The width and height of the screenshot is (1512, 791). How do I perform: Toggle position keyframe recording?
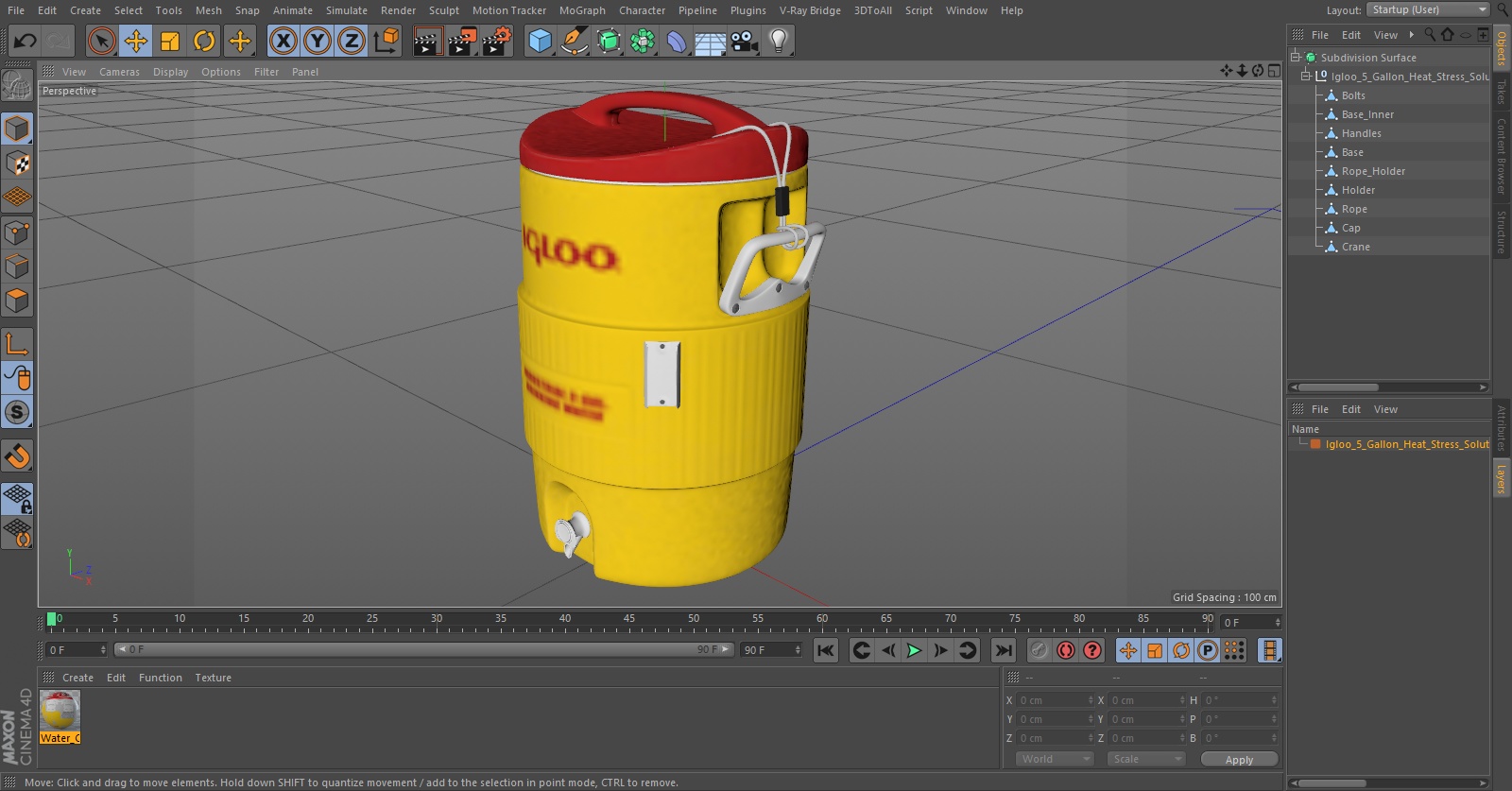1128,650
